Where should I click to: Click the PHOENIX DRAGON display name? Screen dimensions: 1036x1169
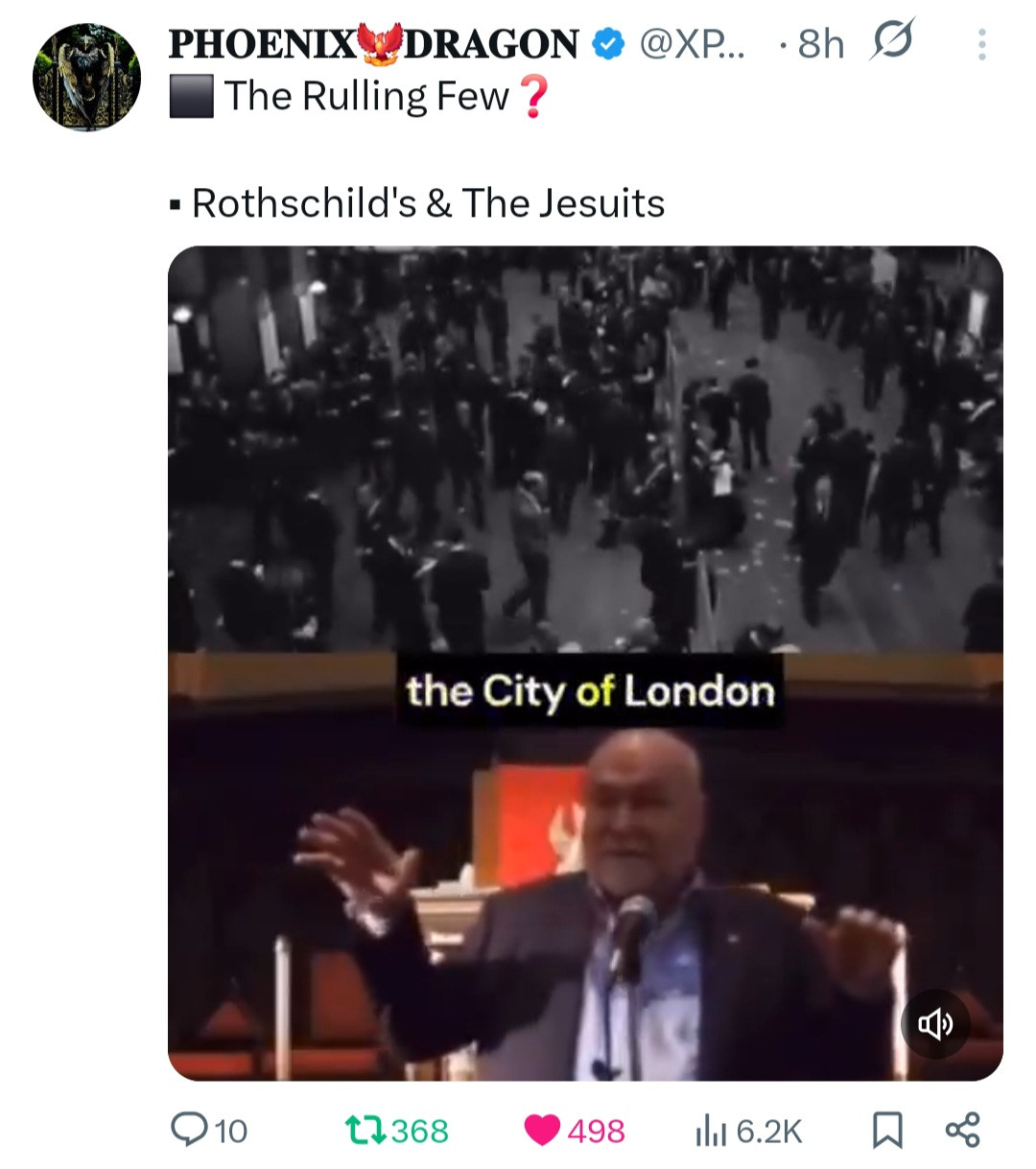(373, 44)
